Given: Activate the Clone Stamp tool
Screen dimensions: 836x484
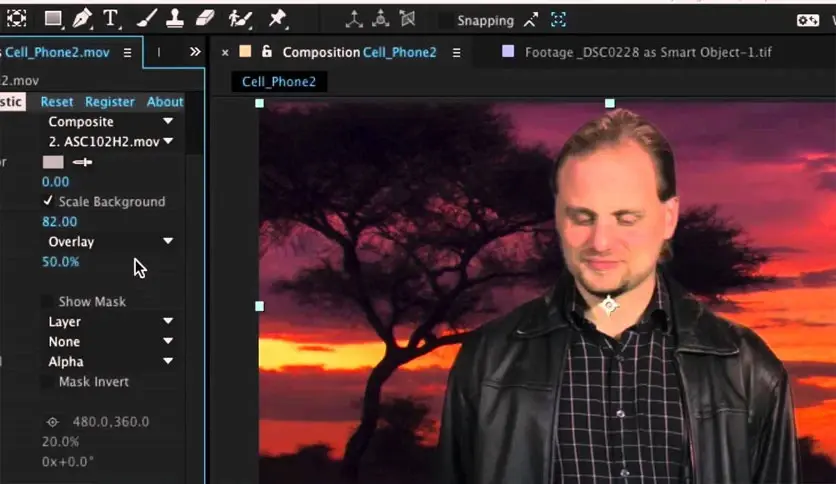Looking at the screenshot, I should point(174,18).
